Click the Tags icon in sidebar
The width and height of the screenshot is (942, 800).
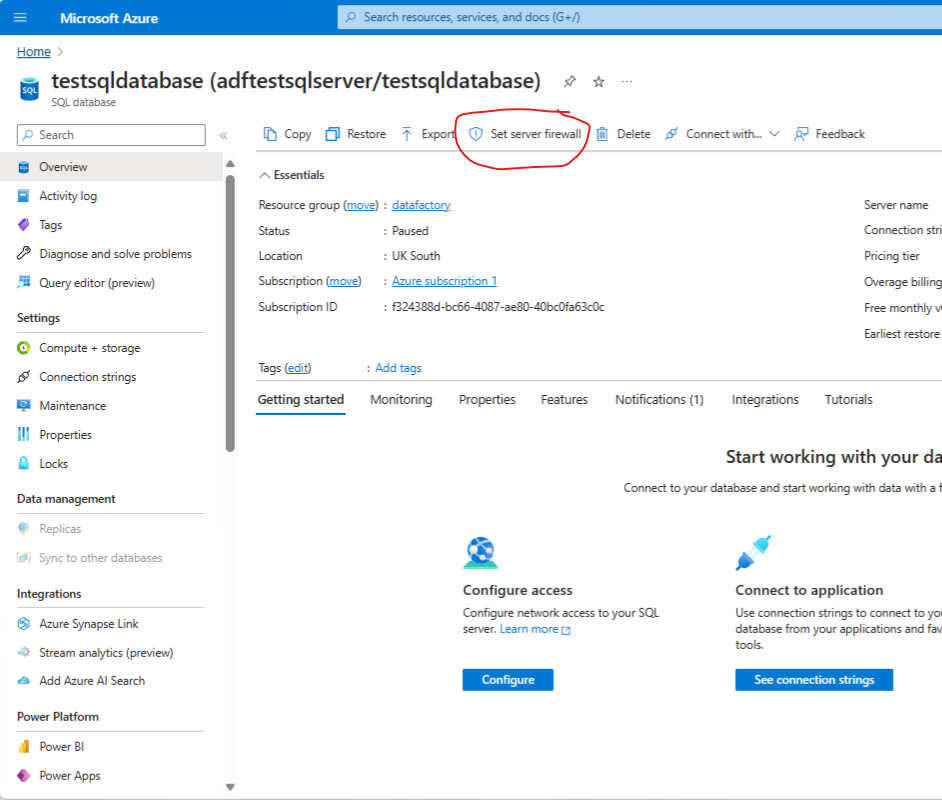click(x=23, y=225)
